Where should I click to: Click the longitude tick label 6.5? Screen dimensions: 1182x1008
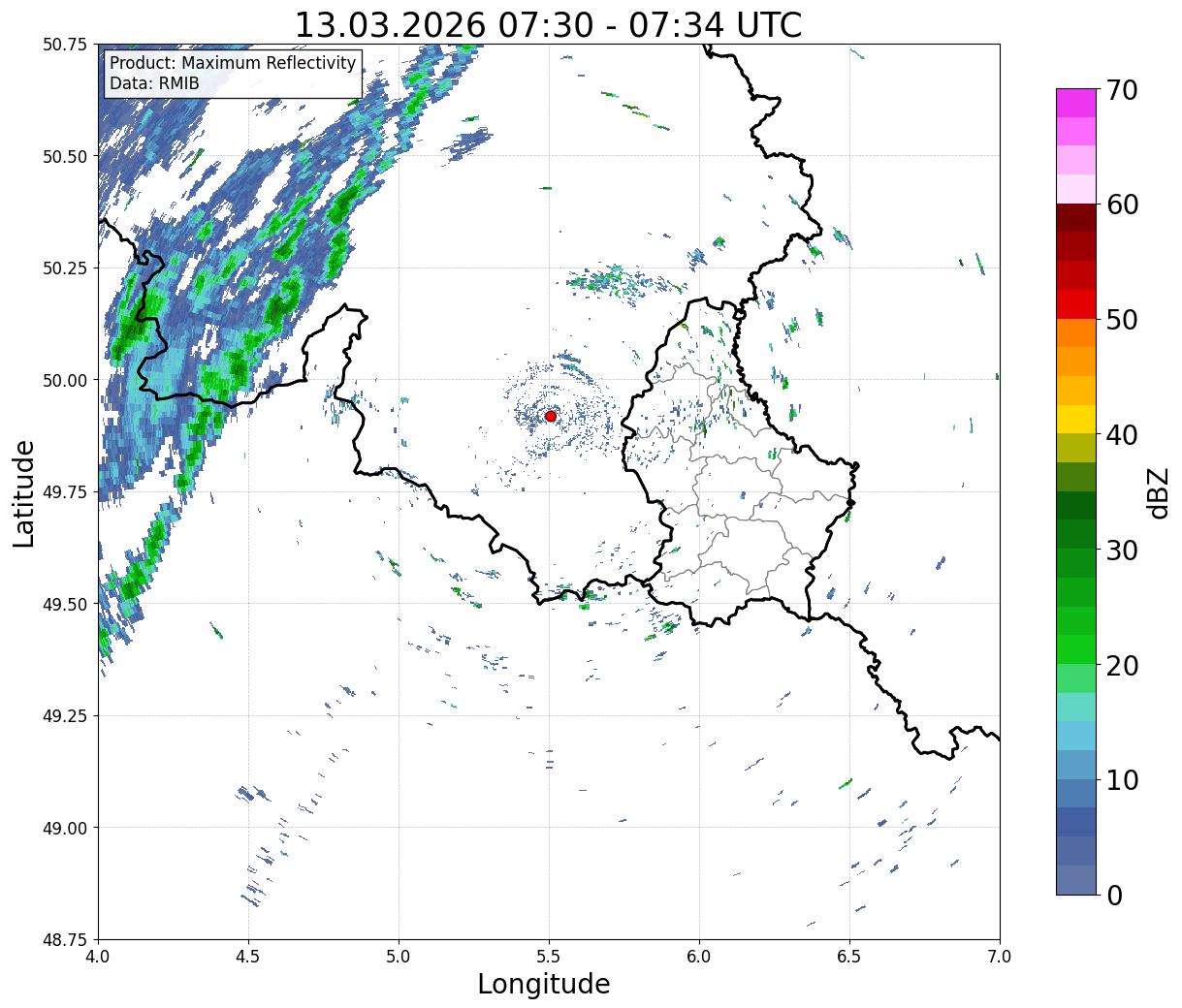[849, 956]
